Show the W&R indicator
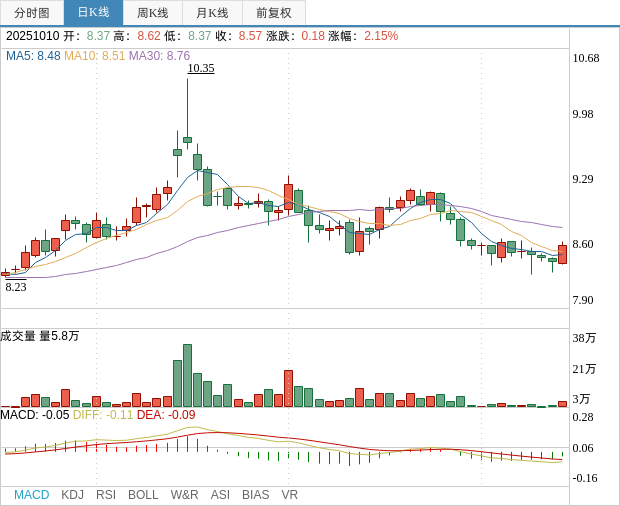 [x=184, y=495]
